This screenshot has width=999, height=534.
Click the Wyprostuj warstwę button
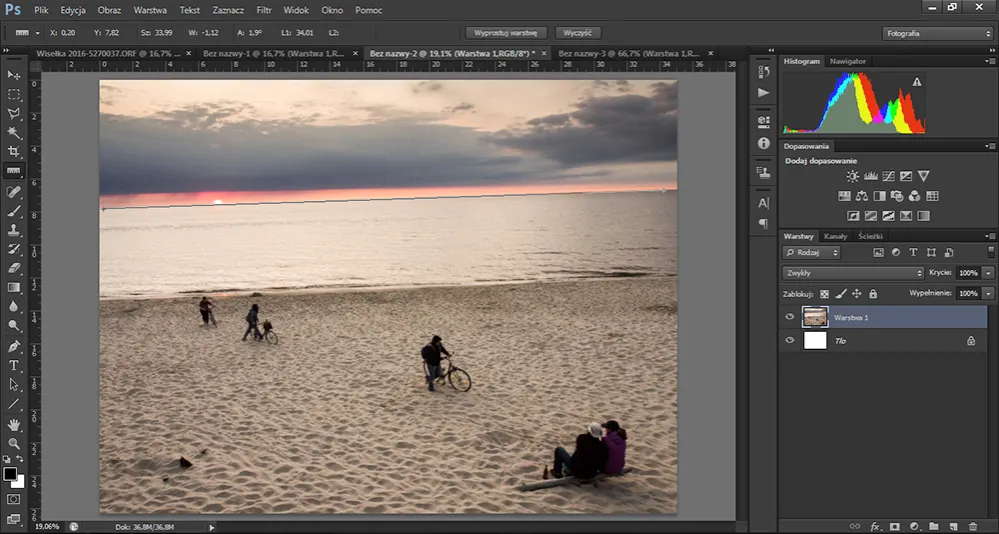(506, 32)
